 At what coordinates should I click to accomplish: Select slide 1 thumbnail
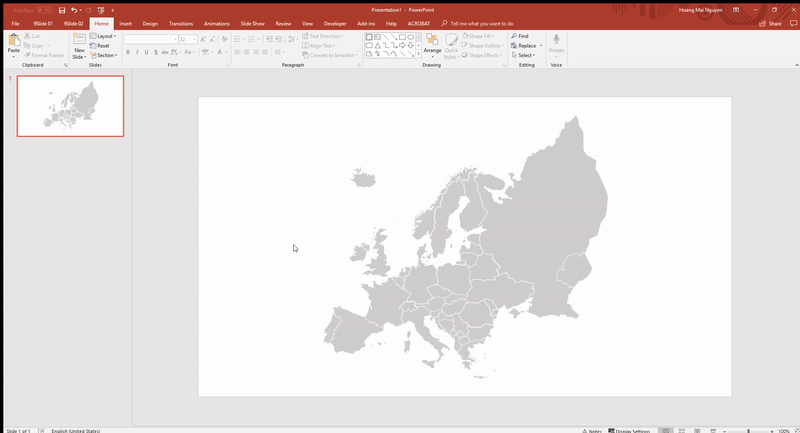coord(70,106)
